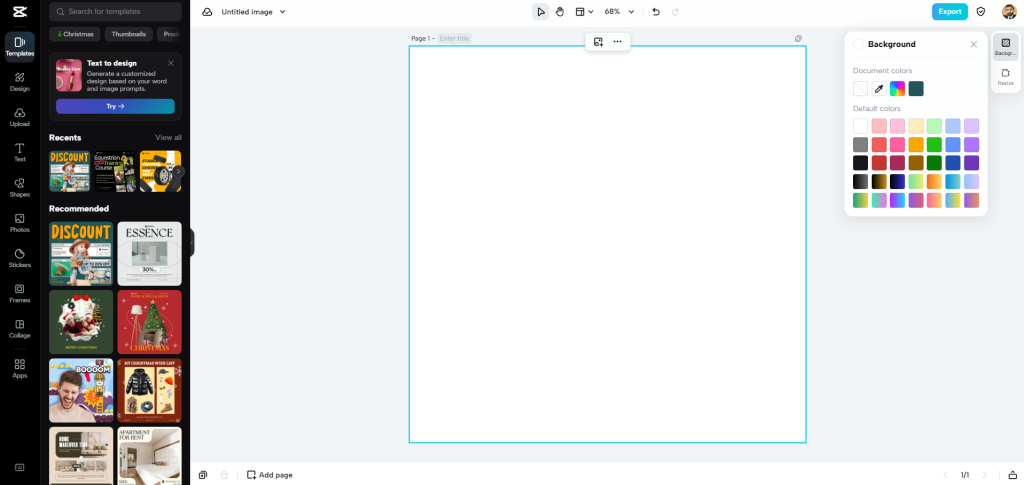Open View all recents link
This screenshot has height=485, width=1024.
[x=168, y=138]
